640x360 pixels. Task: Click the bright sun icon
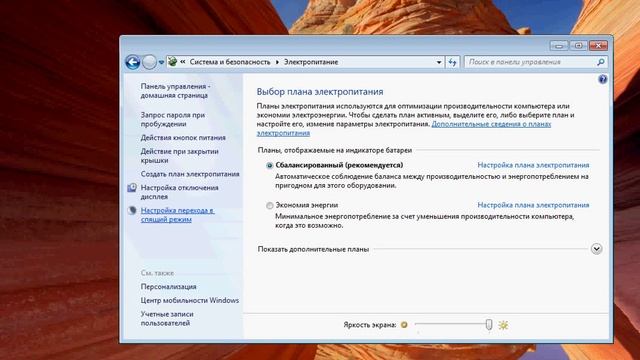point(503,325)
